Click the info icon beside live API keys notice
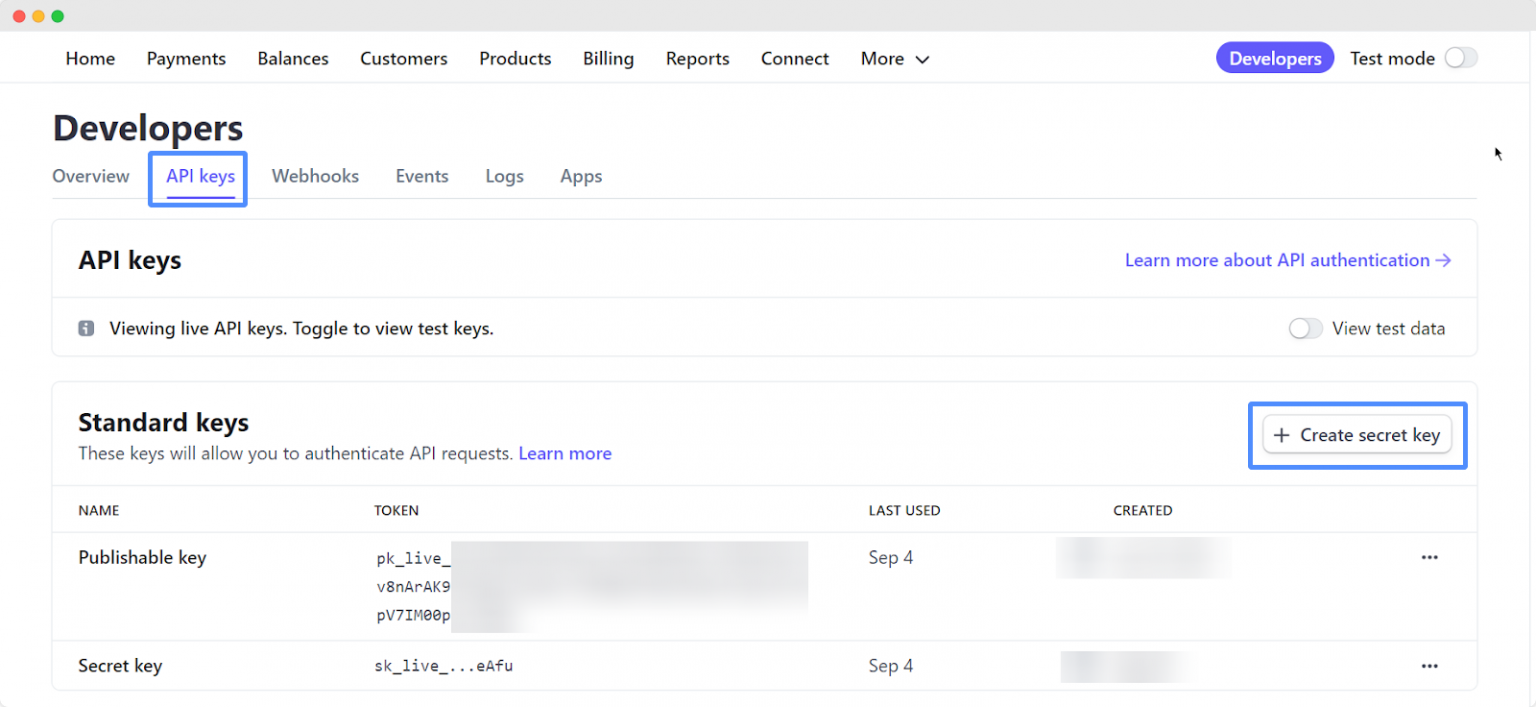 click(86, 328)
